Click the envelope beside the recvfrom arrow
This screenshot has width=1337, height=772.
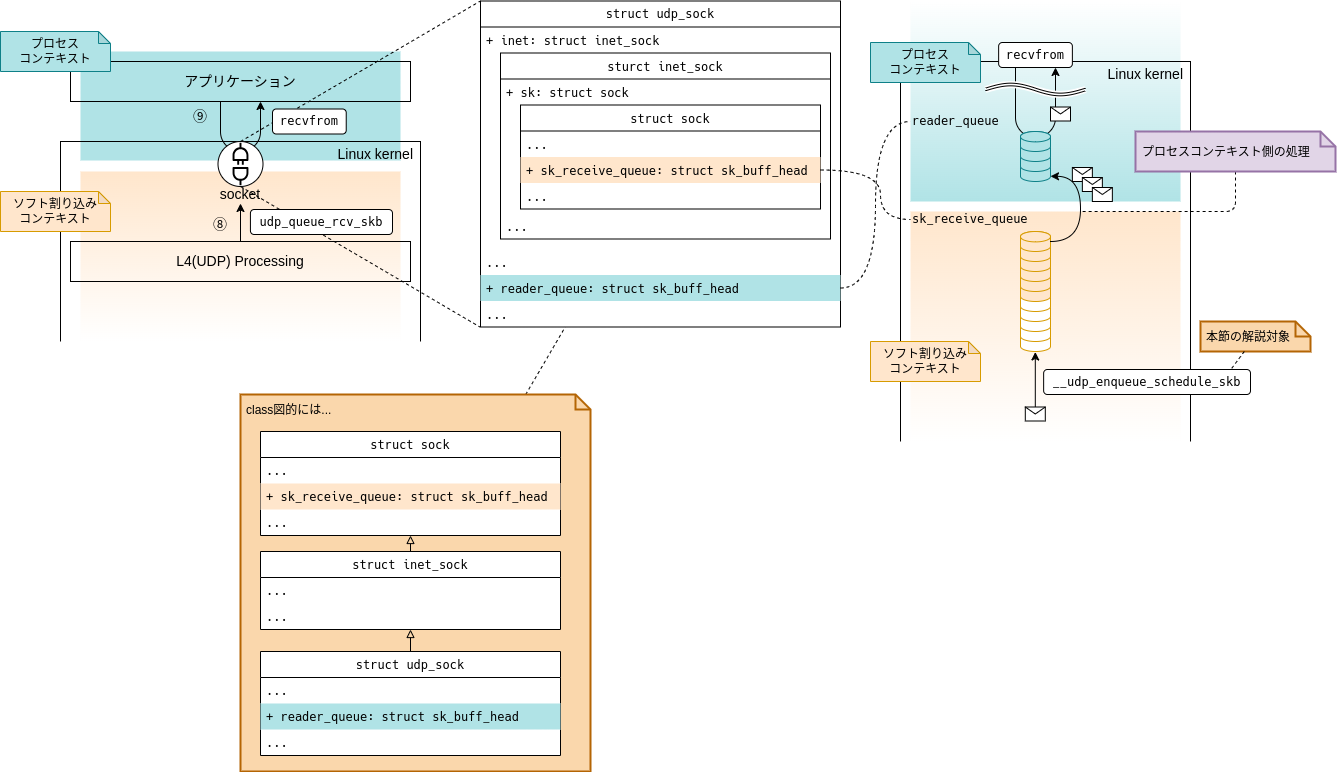tap(1060, 114)
